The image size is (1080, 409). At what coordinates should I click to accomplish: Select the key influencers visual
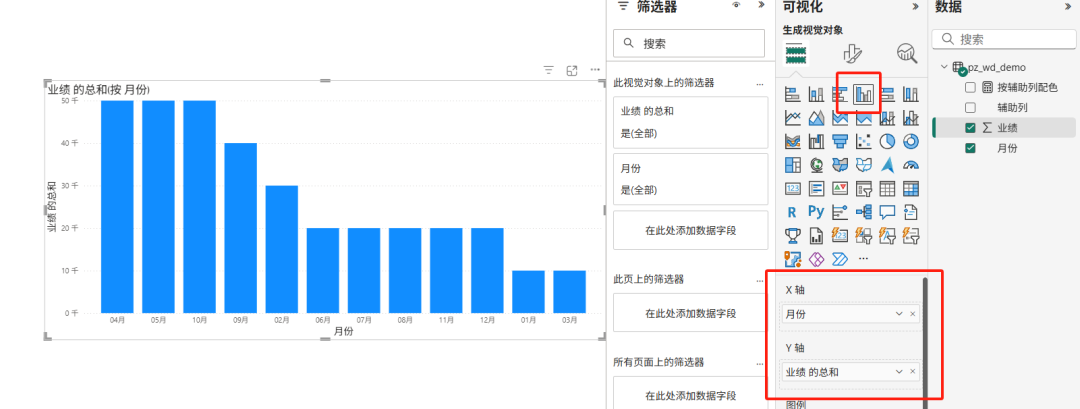pos(840,212)
